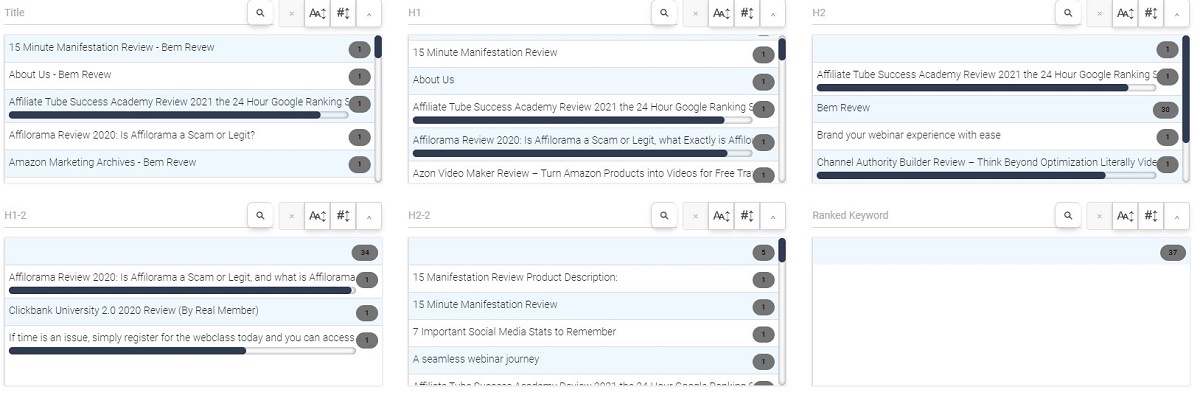The width and height of the screenshot is (1200, 395).
Task: Select 'About Us' row in H1 list
Action: pyautogui.click(x=594, y=81)
